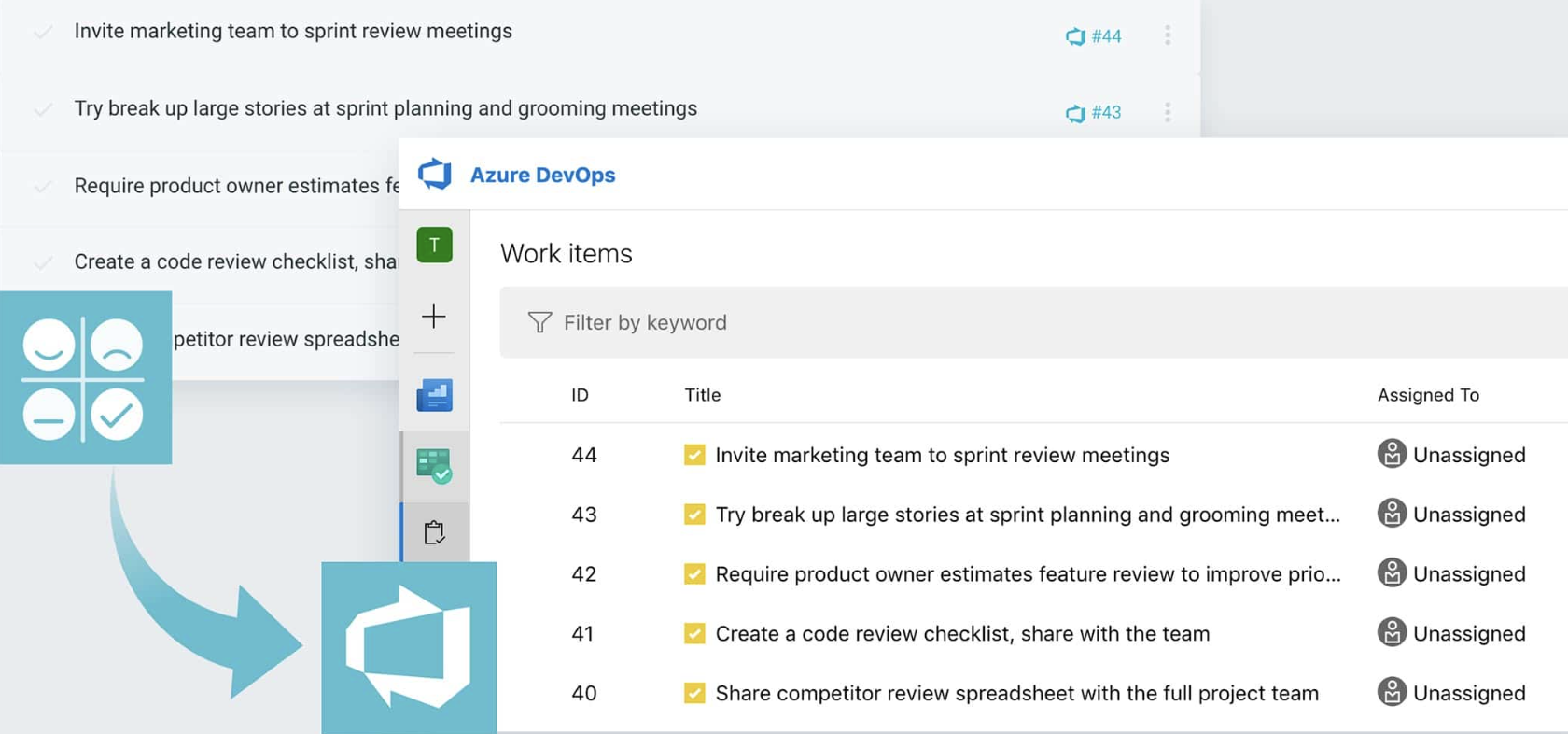The image size is (1568, 734).
Task: Sort by the Title column header
Action: click(702, 395)
